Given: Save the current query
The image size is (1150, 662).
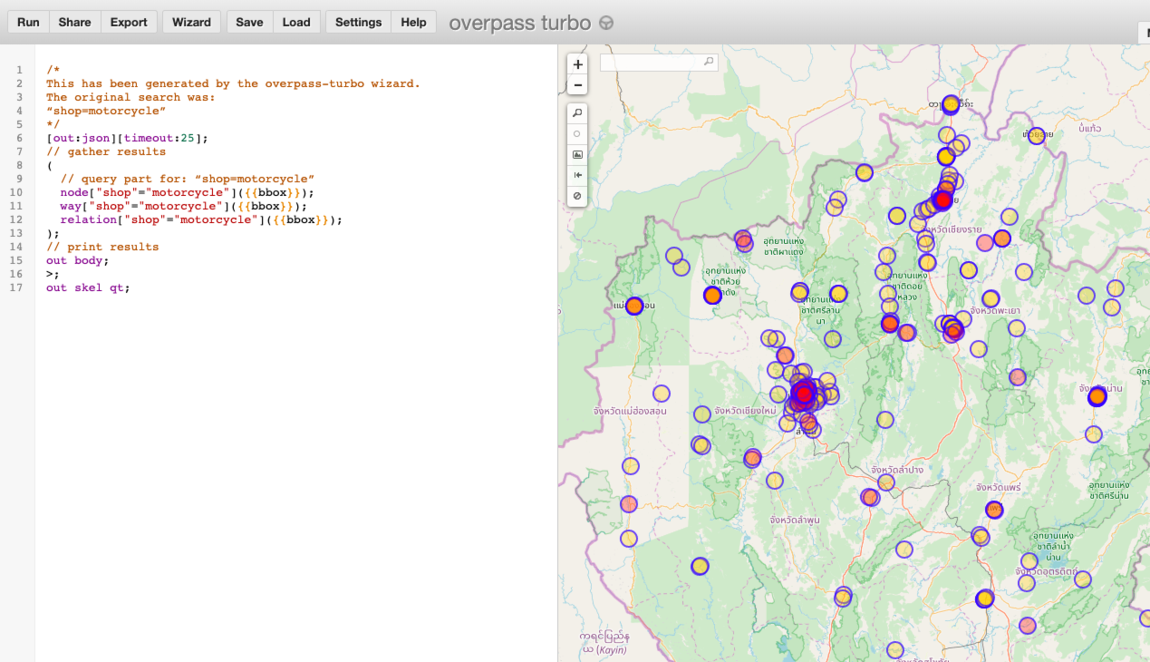Looking at the screenshot, I should point(249,22).
